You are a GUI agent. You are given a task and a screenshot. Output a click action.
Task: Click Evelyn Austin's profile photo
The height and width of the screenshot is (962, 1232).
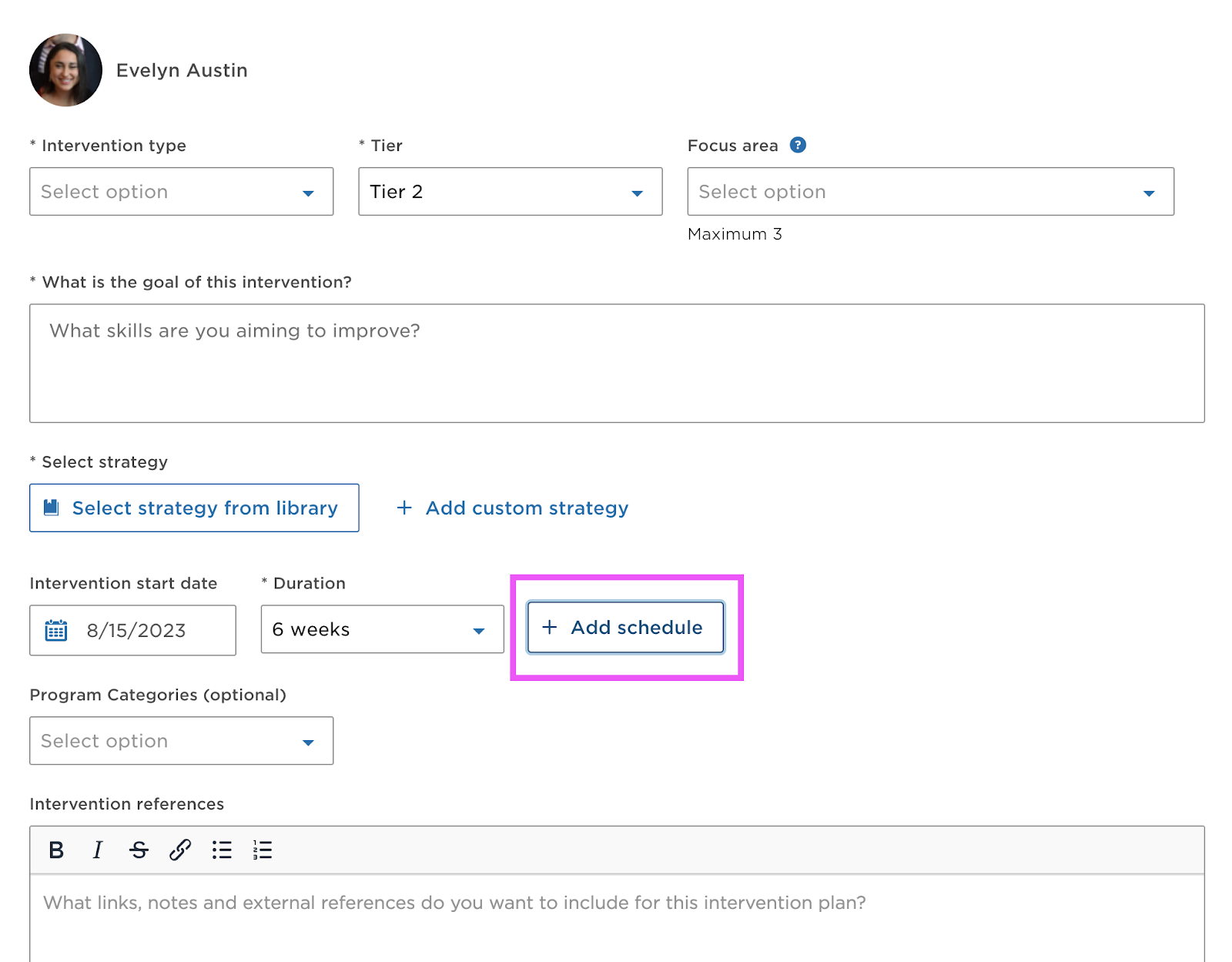[x=65, y=70]
